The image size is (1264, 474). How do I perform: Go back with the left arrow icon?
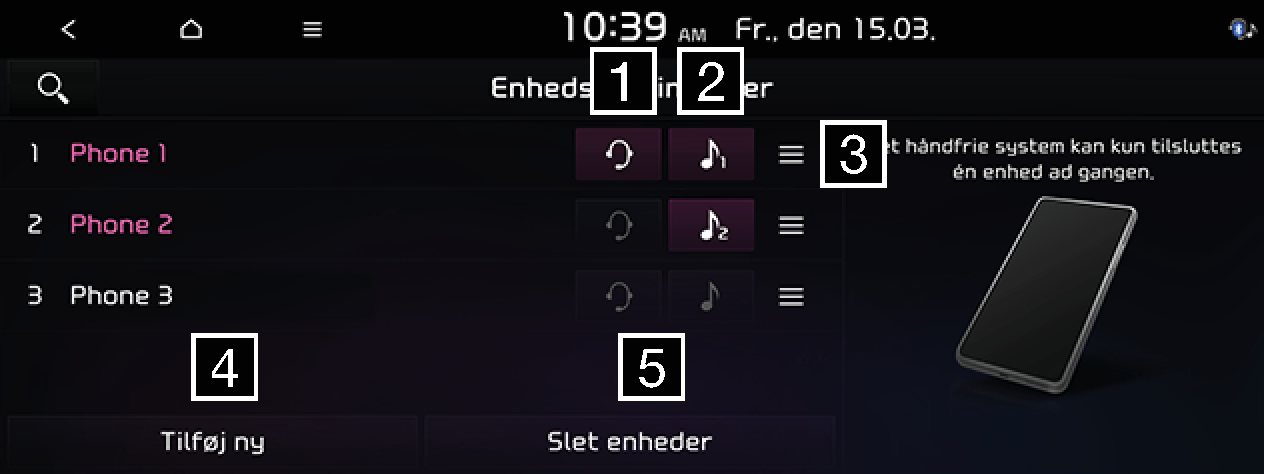68,30
